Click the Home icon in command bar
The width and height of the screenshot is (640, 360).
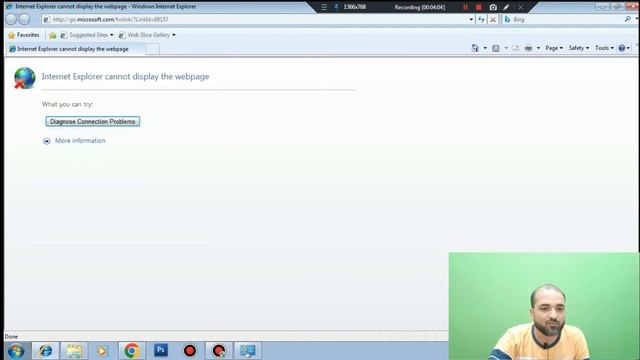(x=475, y=48)
